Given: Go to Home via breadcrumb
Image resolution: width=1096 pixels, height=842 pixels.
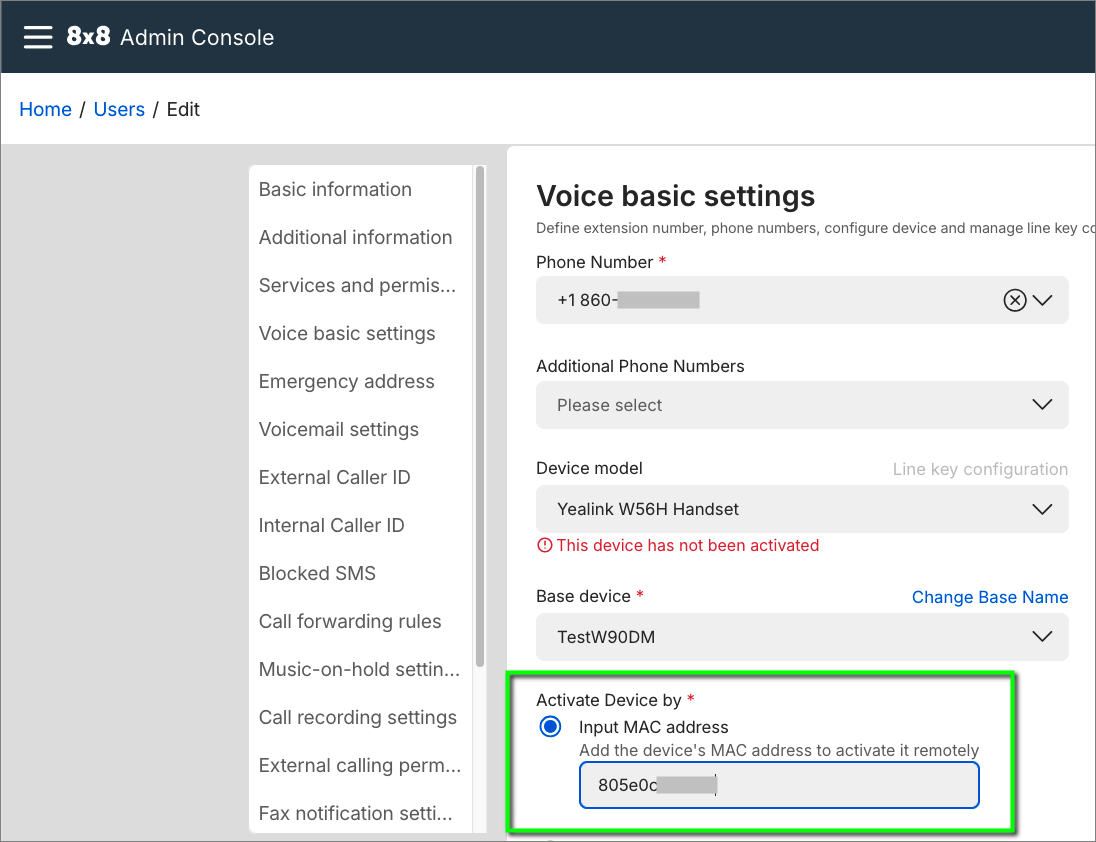Looking at the screenshot, I should (45, 109).
